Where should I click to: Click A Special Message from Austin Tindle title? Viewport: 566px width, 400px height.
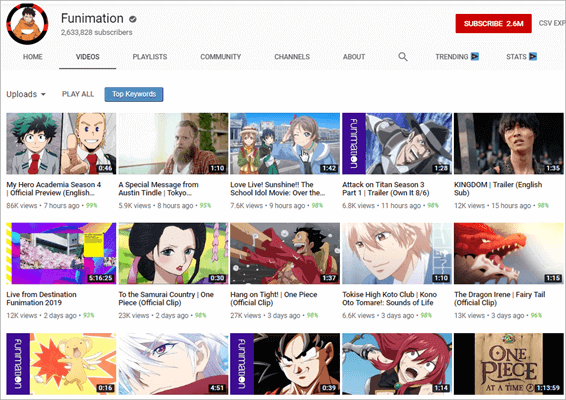[159, 188]
